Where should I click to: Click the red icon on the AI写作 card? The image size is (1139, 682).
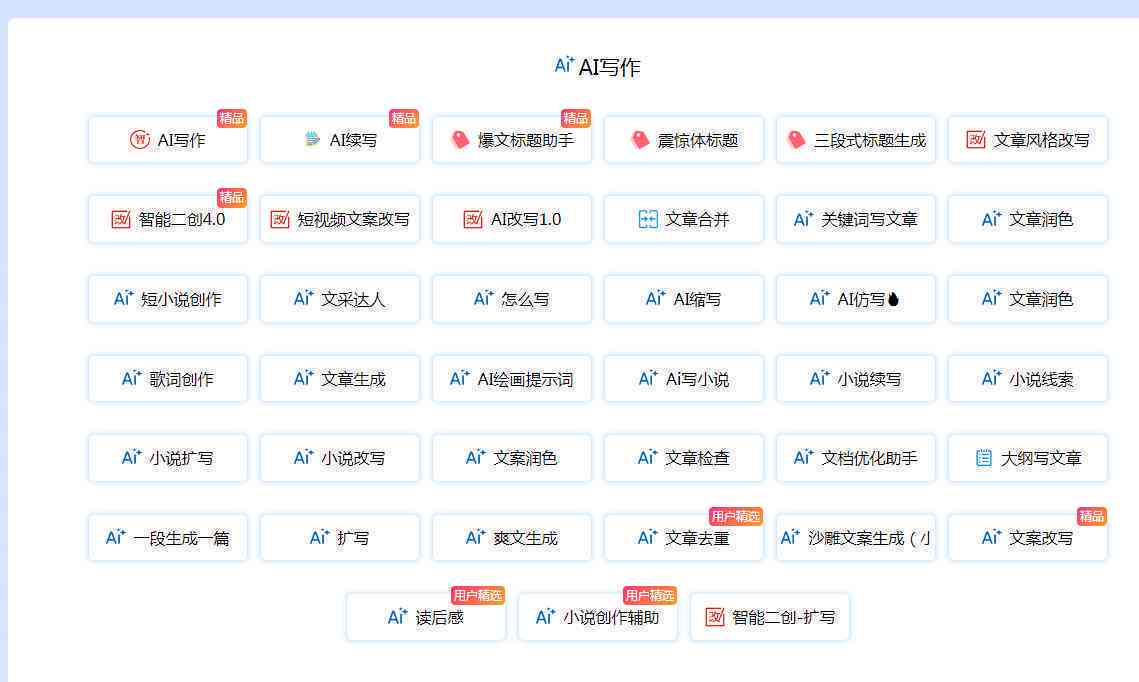click(139, 139)
